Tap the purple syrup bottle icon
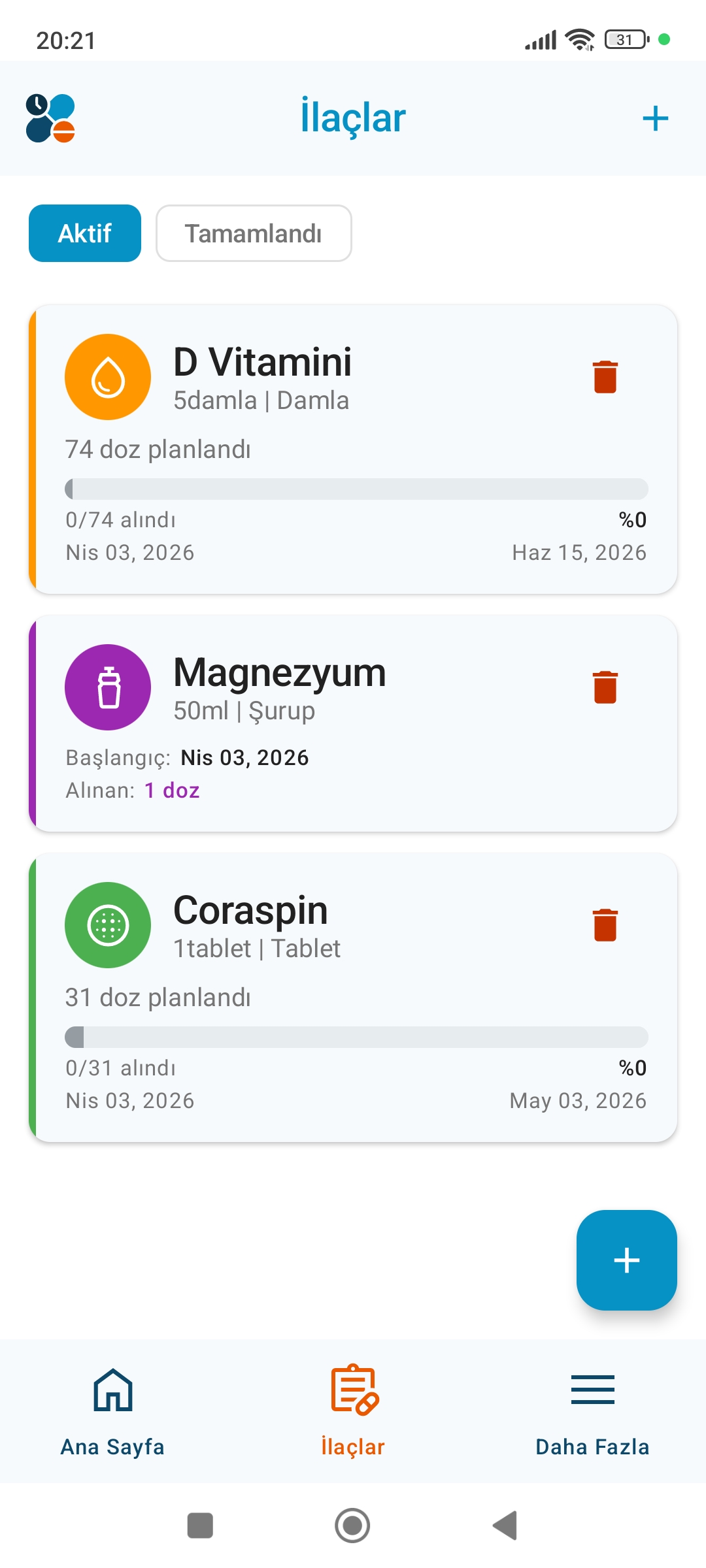 pyautogui.click(x=108, y=687)
